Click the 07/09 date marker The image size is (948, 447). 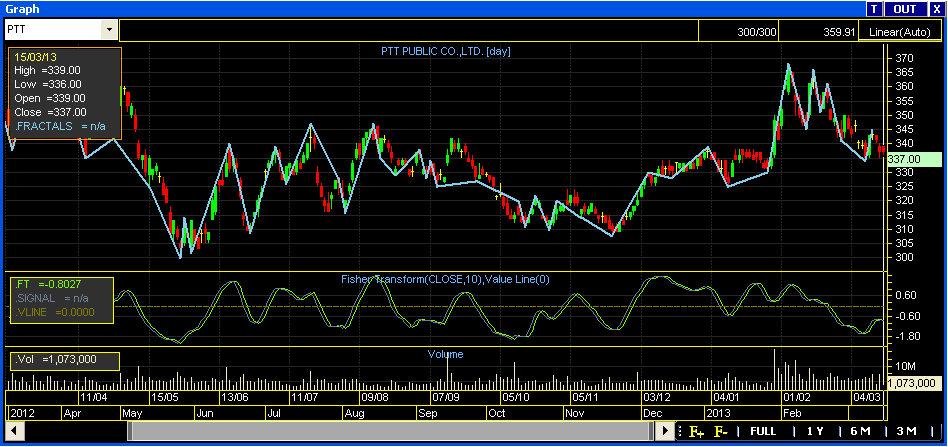click(x=445, y=398)
